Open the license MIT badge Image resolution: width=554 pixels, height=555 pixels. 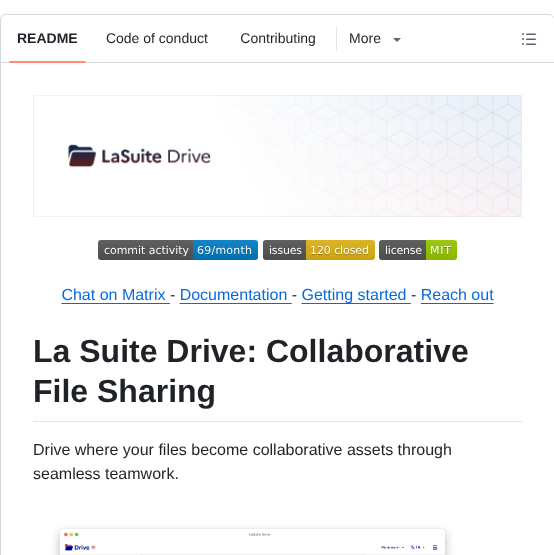click(x=418, y=250)
